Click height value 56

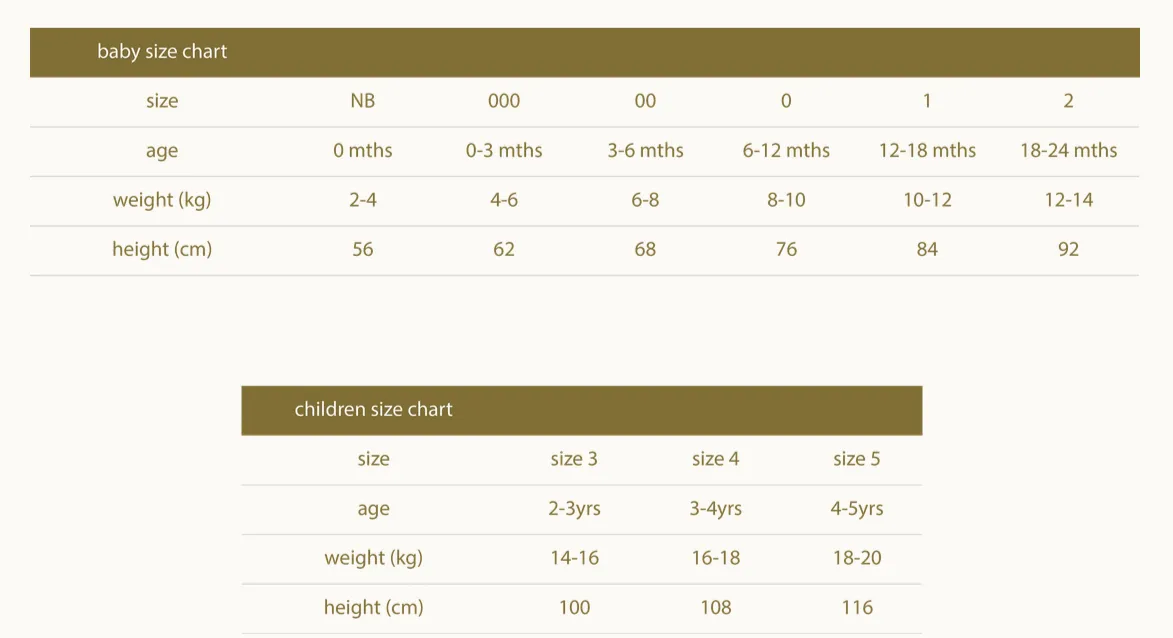pyautogui.click(x=363, y=249)
